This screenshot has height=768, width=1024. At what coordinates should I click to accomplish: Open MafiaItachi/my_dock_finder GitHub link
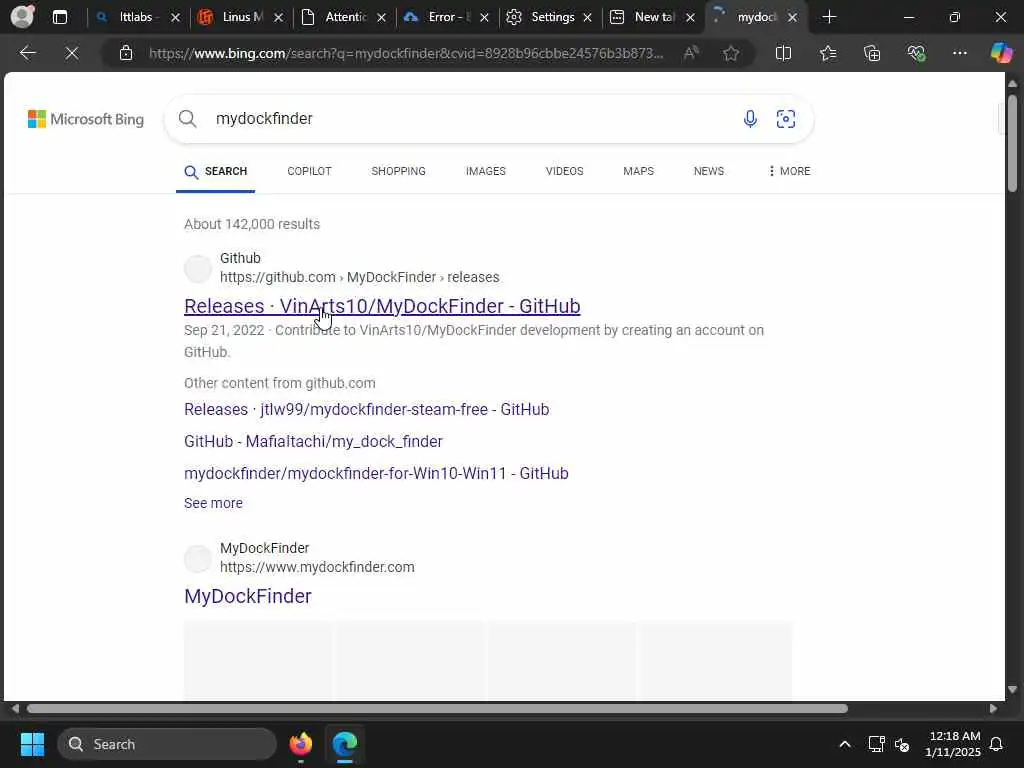point(313,441)
